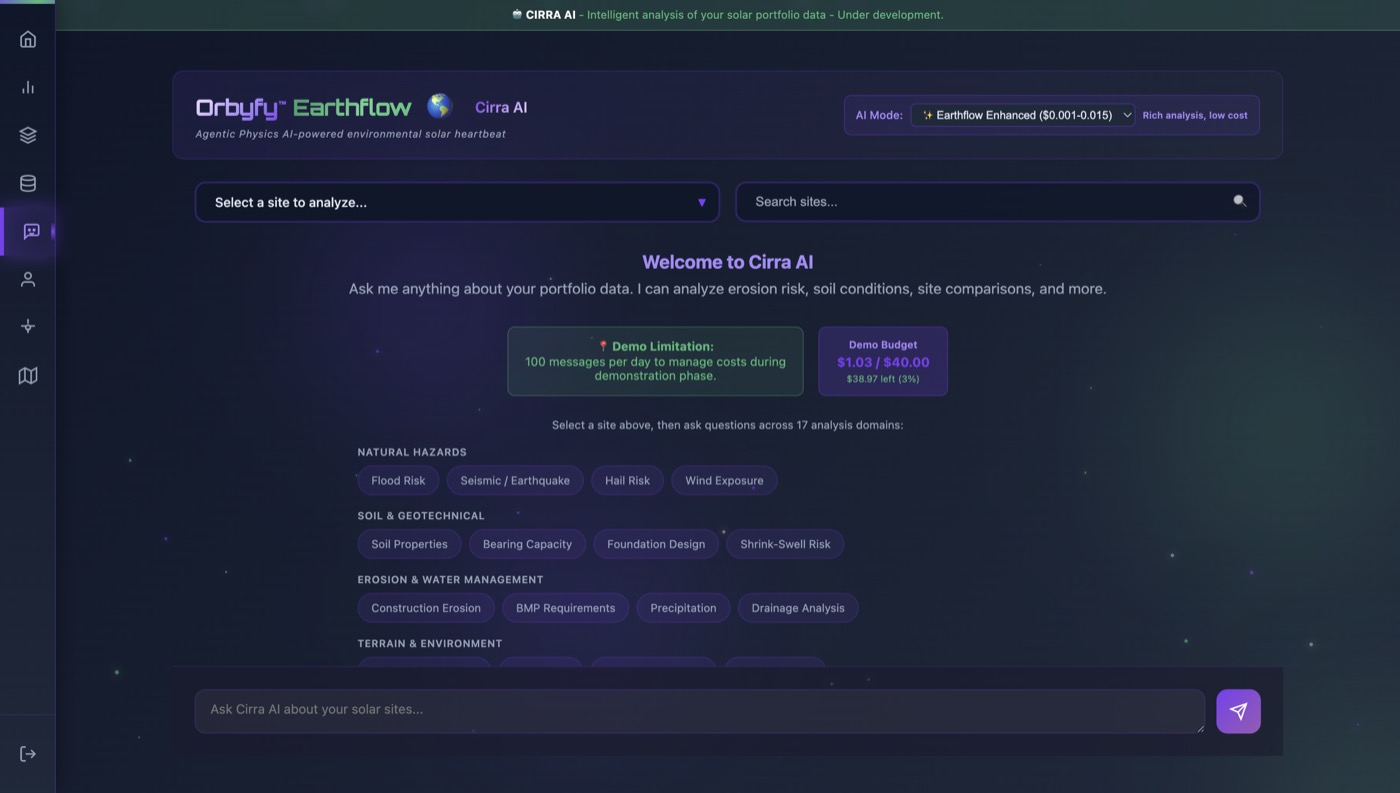Open the database icon in sidebar
1400x793 pixels.
coord(28,183)
